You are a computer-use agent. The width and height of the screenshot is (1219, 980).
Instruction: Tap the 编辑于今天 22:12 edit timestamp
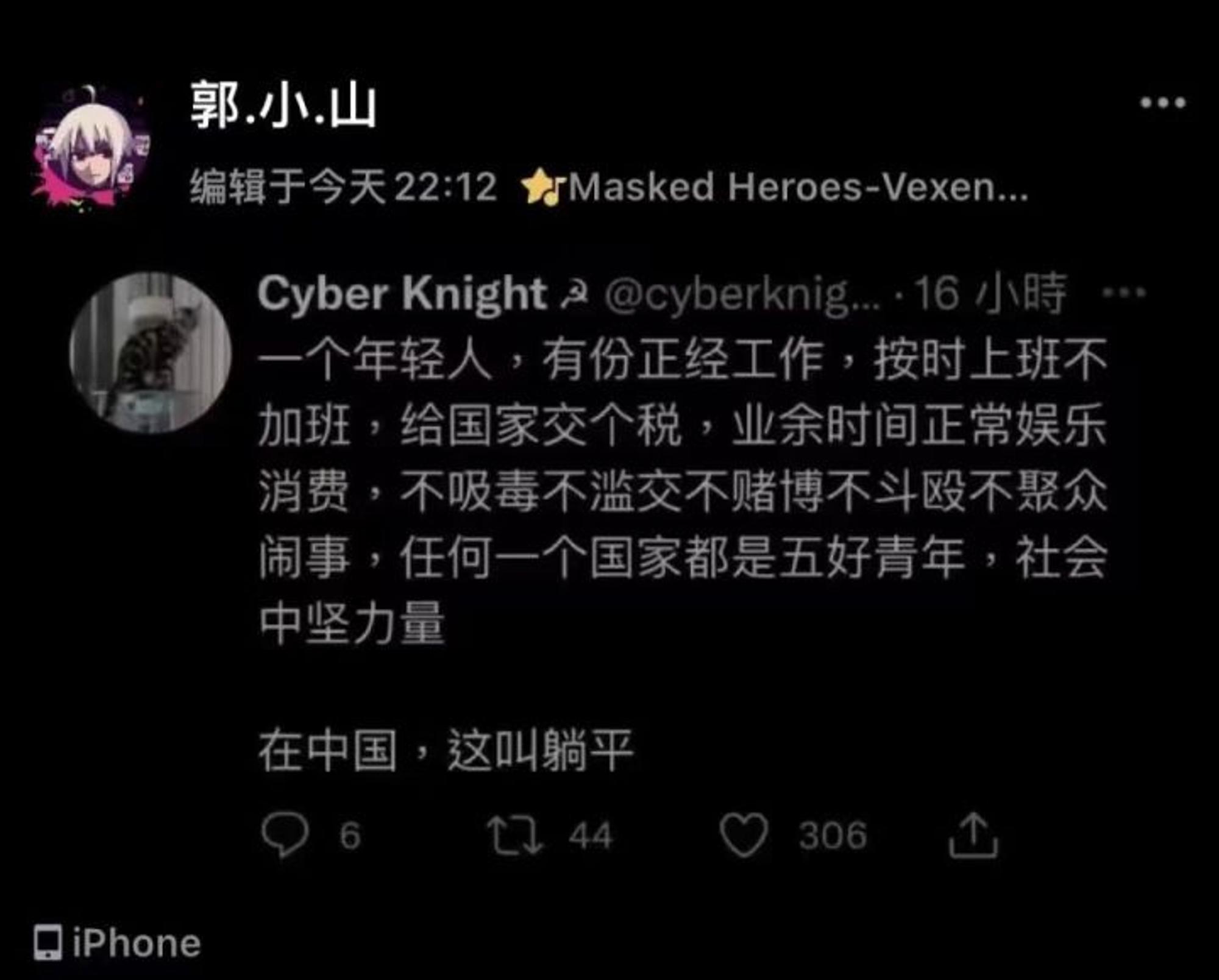[344, 186]
